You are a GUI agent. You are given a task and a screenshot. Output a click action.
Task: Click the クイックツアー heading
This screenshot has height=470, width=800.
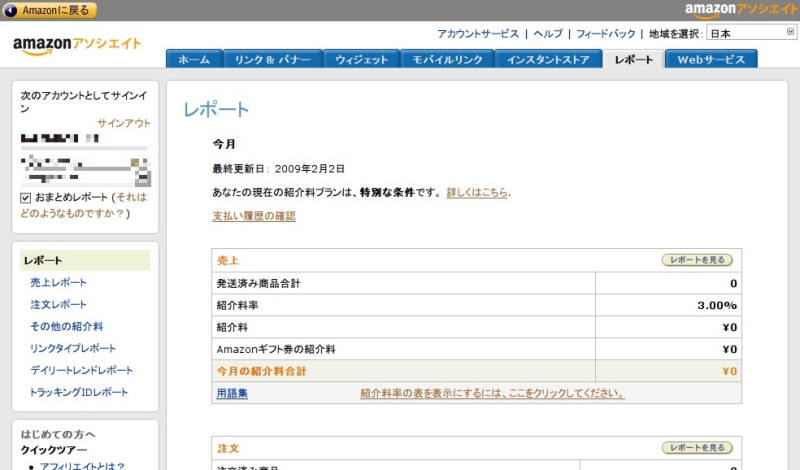pos(54,450)
